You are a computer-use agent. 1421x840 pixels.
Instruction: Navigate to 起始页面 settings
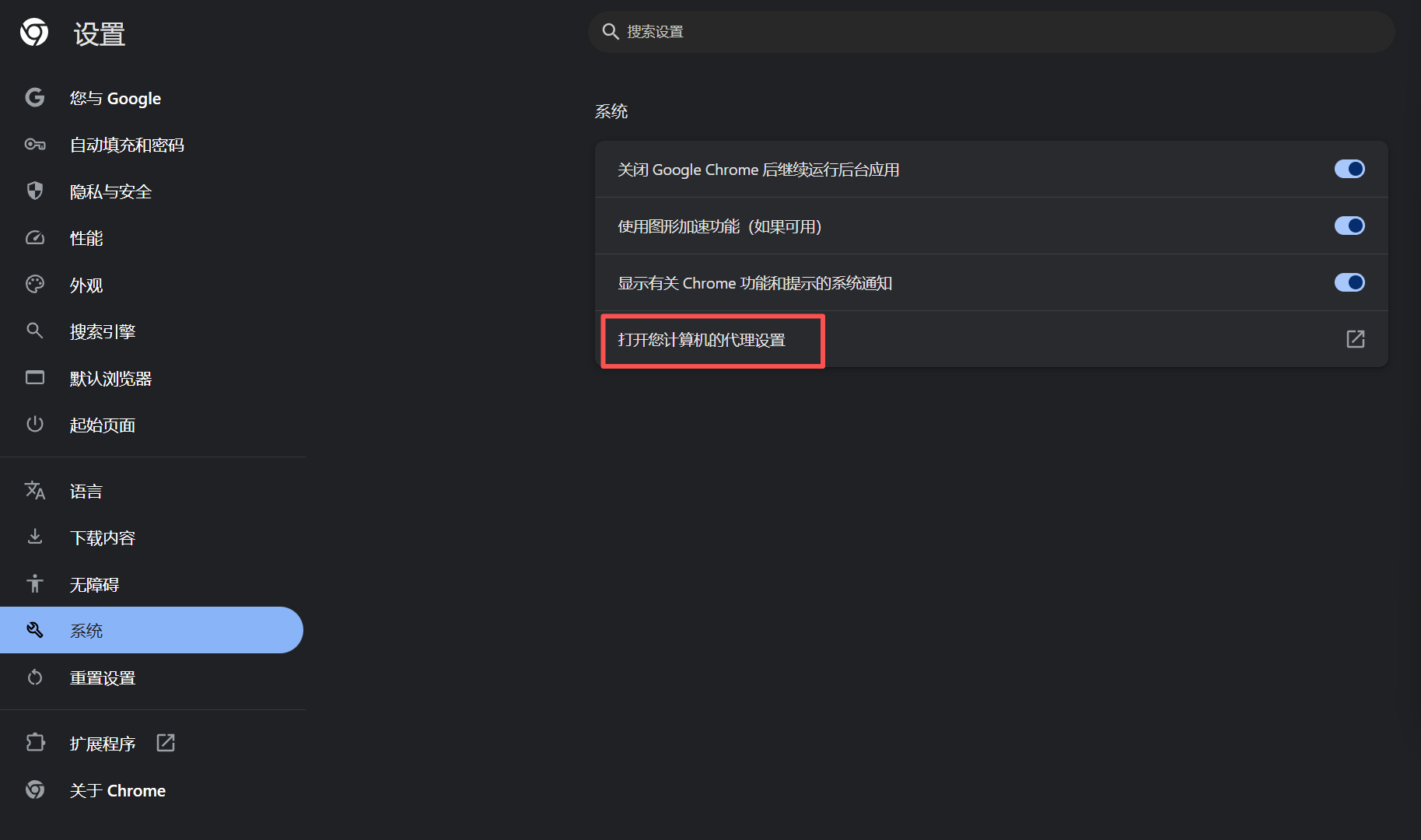[x=103, y=425]
